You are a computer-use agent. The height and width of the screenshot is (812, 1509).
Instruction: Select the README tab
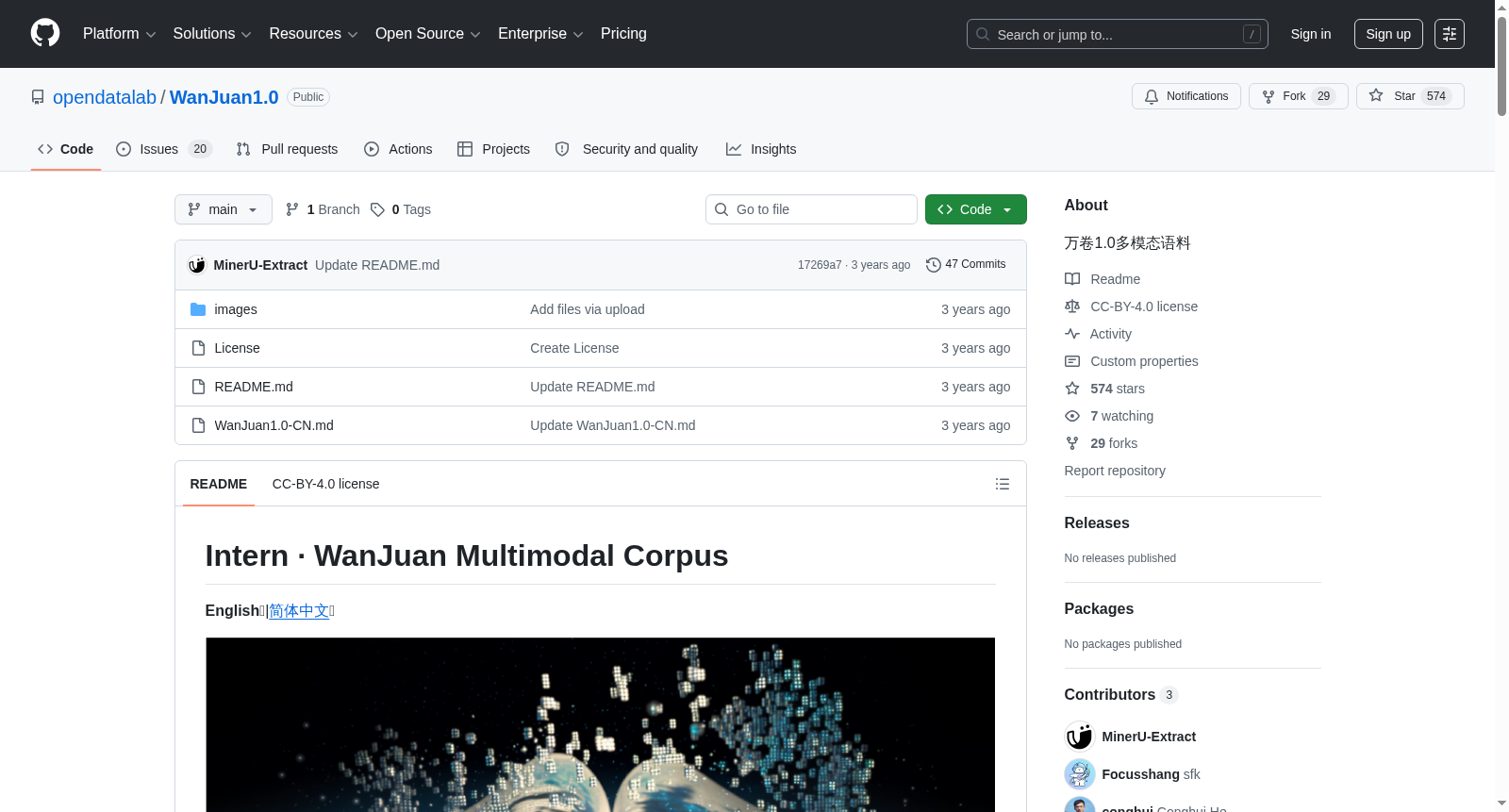coord(219,484)
